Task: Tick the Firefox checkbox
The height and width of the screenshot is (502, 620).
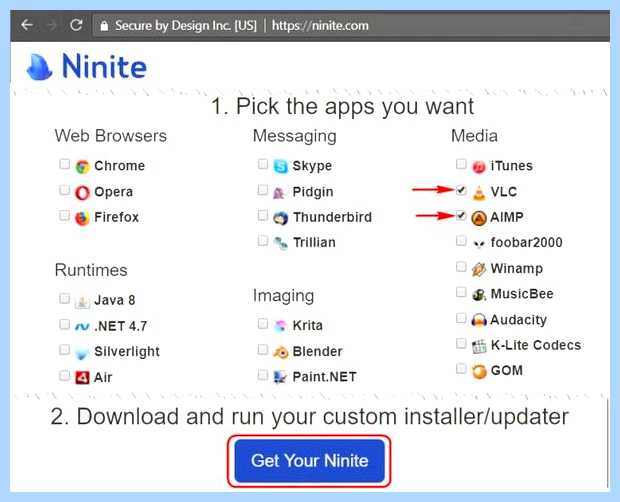Action: [64, 215]
